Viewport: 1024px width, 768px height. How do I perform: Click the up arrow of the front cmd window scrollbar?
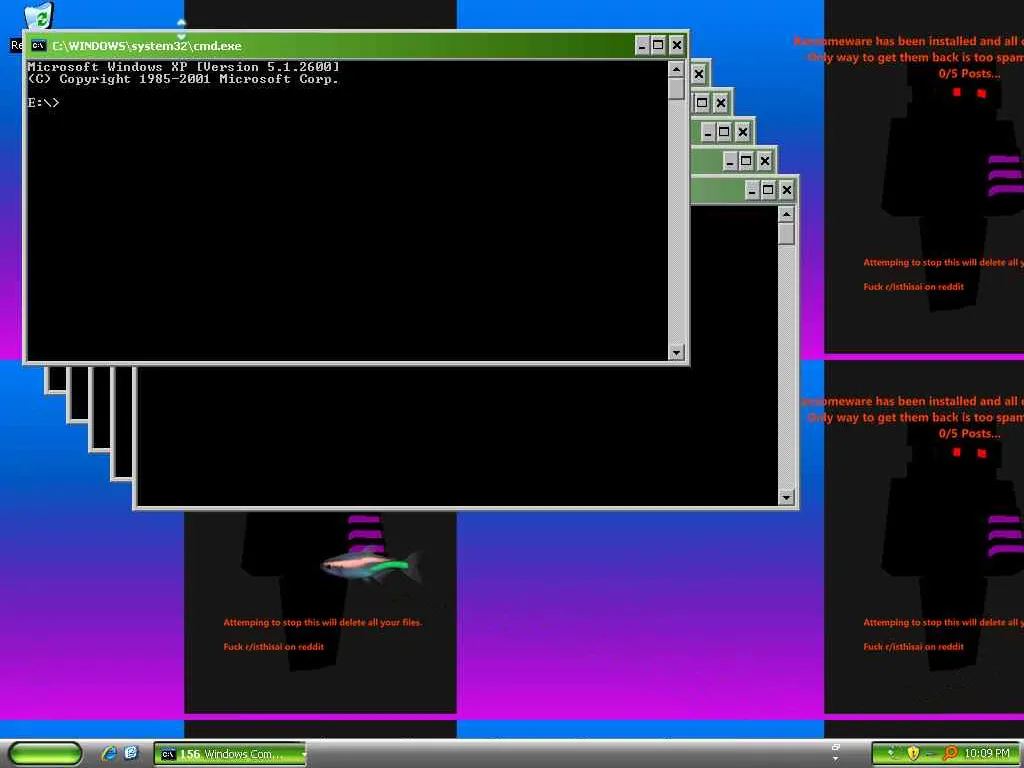pos(676,69)
